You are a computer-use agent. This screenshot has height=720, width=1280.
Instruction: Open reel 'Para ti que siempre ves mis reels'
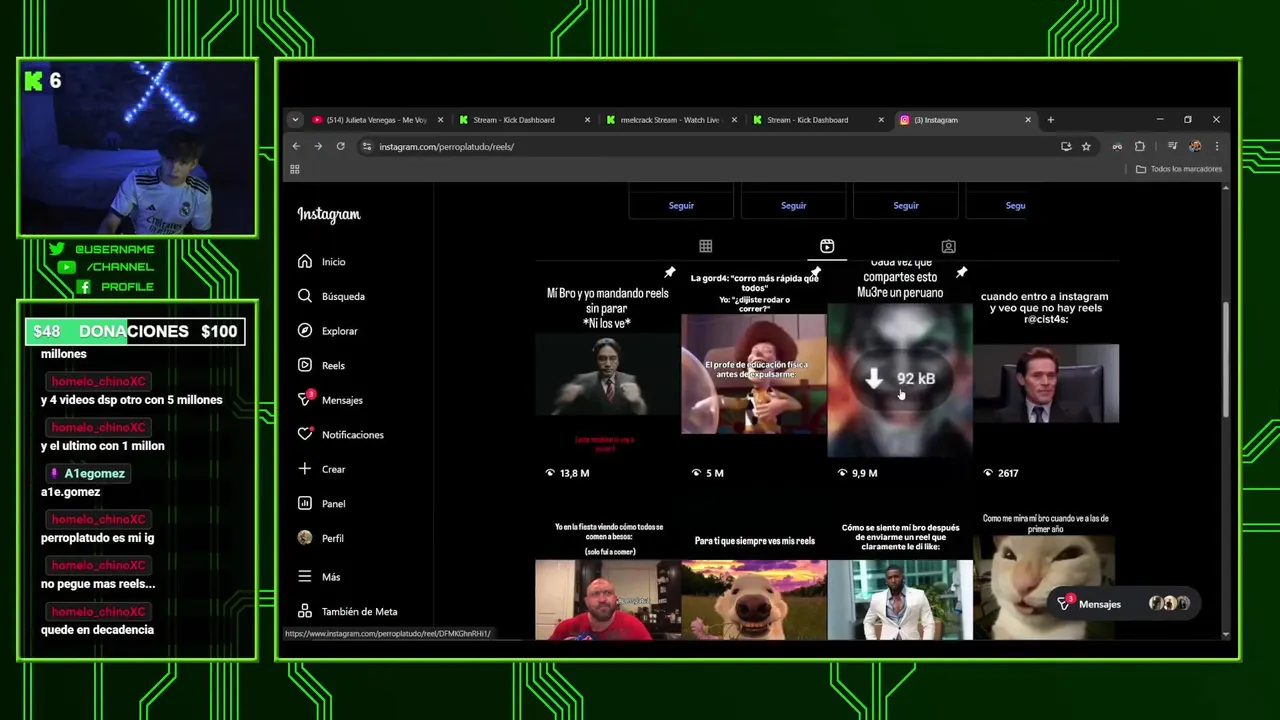(754, 576)
